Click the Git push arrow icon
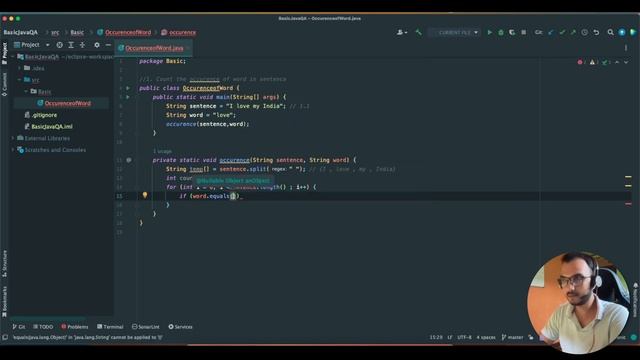The image size is (640, 360). point(573,32)
